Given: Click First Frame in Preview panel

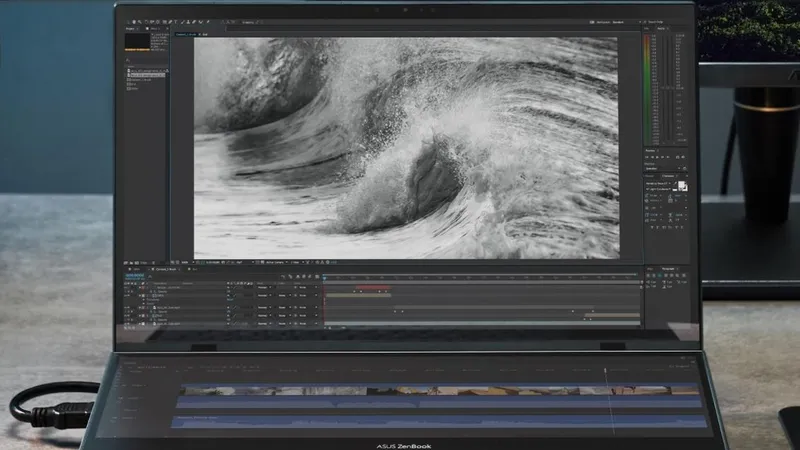Looking at the screenshot, I should coord(647,157).
